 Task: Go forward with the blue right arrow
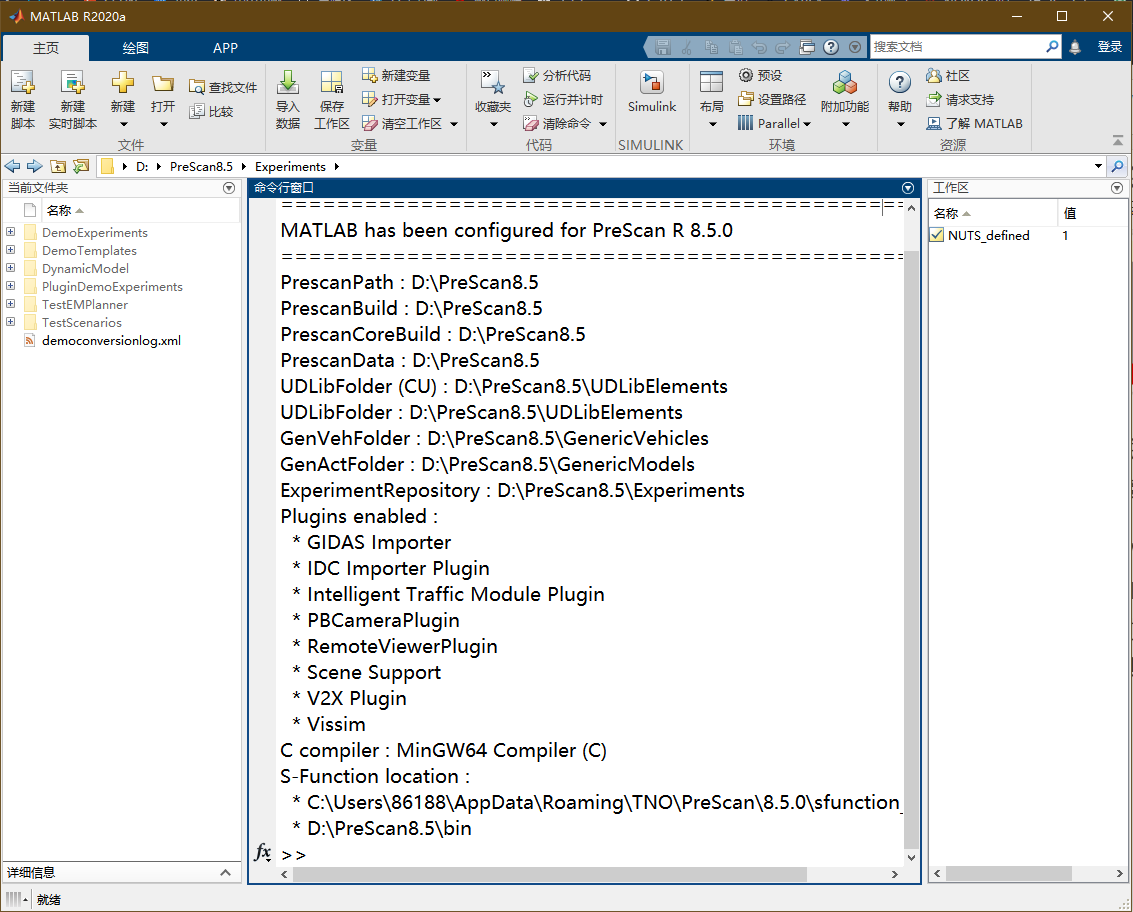(x=35, y=166)
